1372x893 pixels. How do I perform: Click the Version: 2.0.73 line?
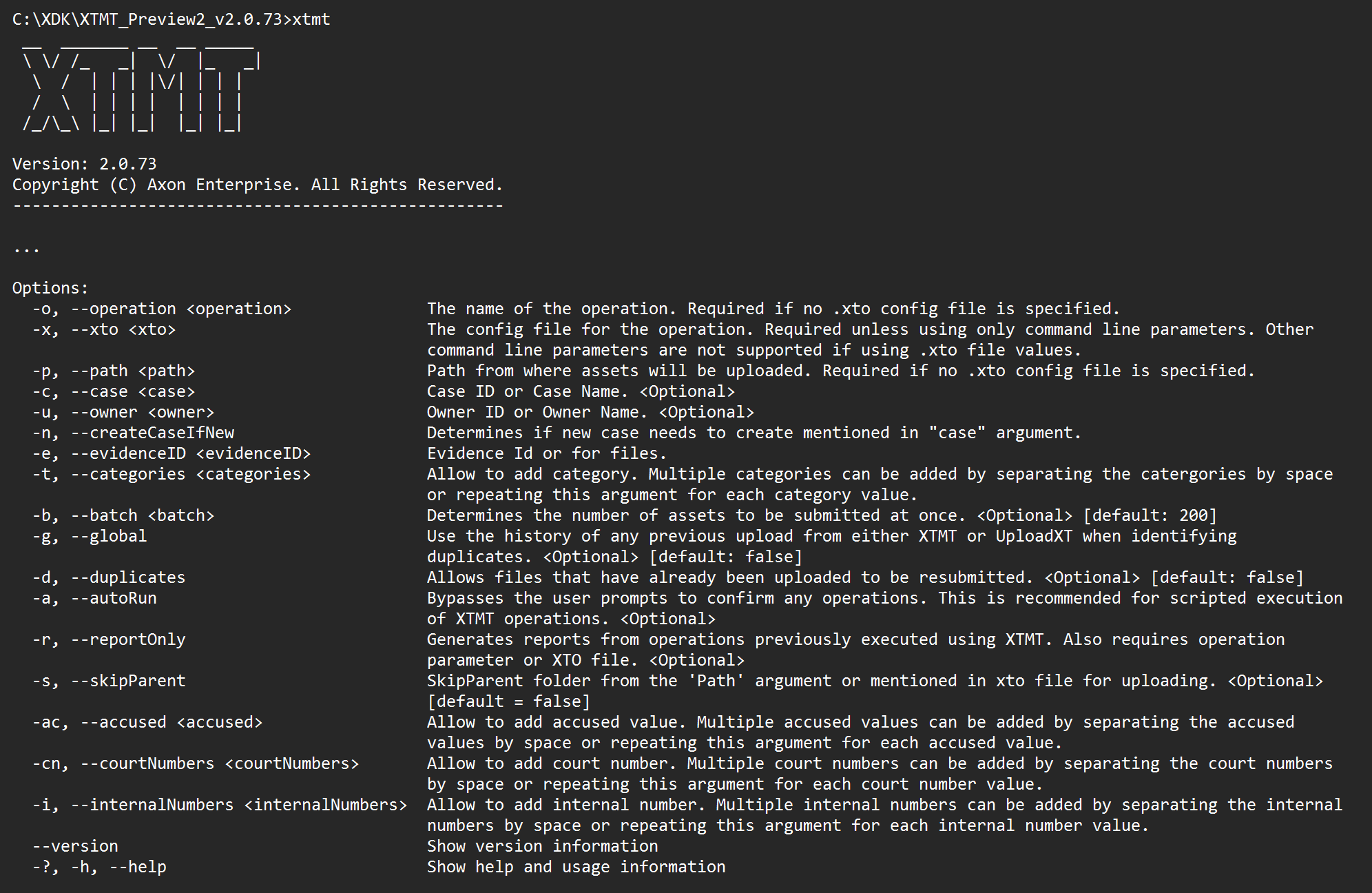pyautogui.click(x=84, y=164)
